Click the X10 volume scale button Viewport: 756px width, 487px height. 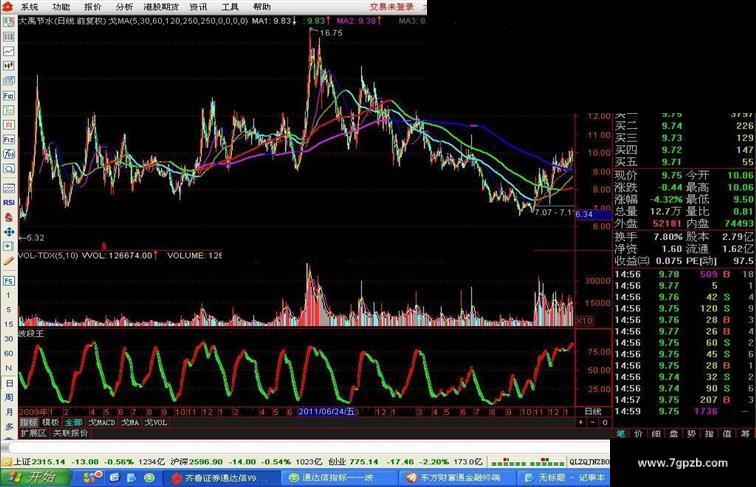pos(584,321)
